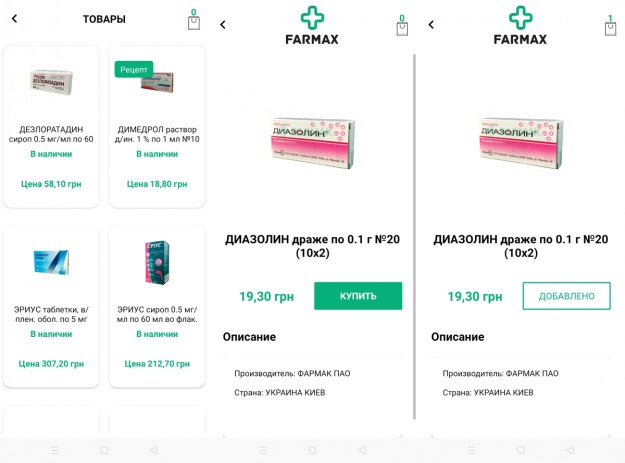Go back from the ДОБАВЛЕНО product screen
The image size is (625, 463).
[x=431, y=25]
